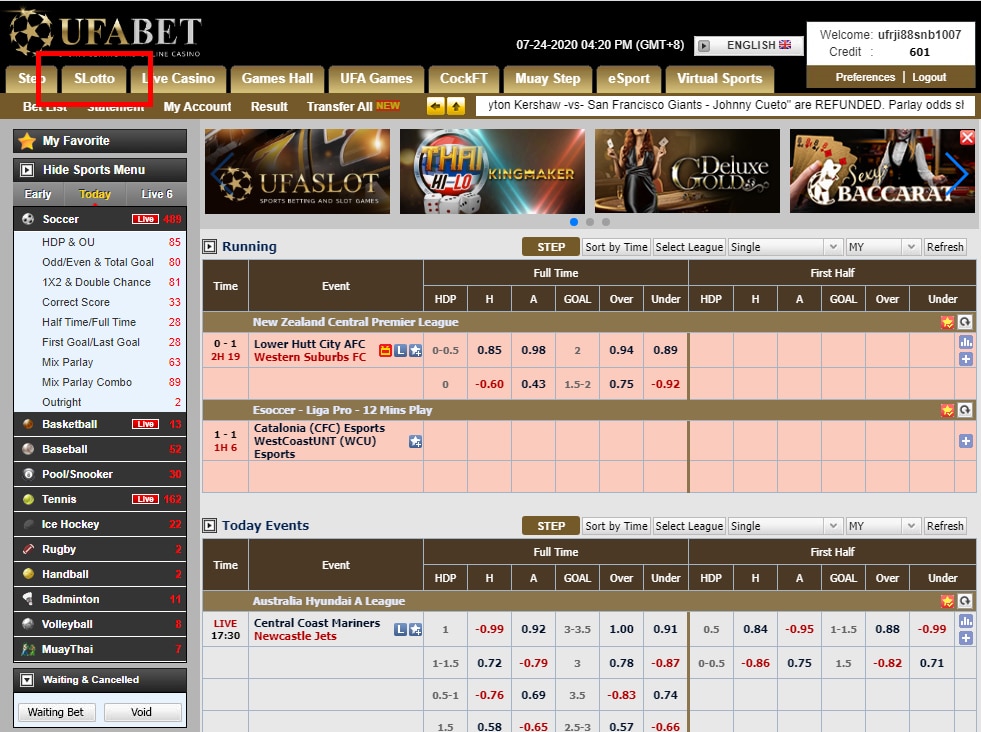Click the Waiting Bet button
This screenshot has width=981, height=732.
coord(56,712)
